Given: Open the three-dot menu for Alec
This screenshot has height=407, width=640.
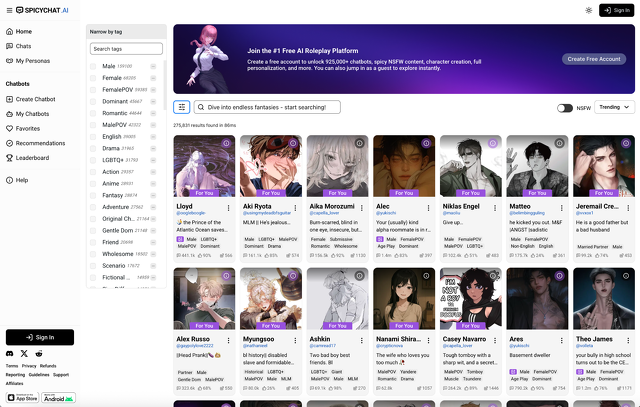Looking at the screenshot, I should [x=428, y=208].
